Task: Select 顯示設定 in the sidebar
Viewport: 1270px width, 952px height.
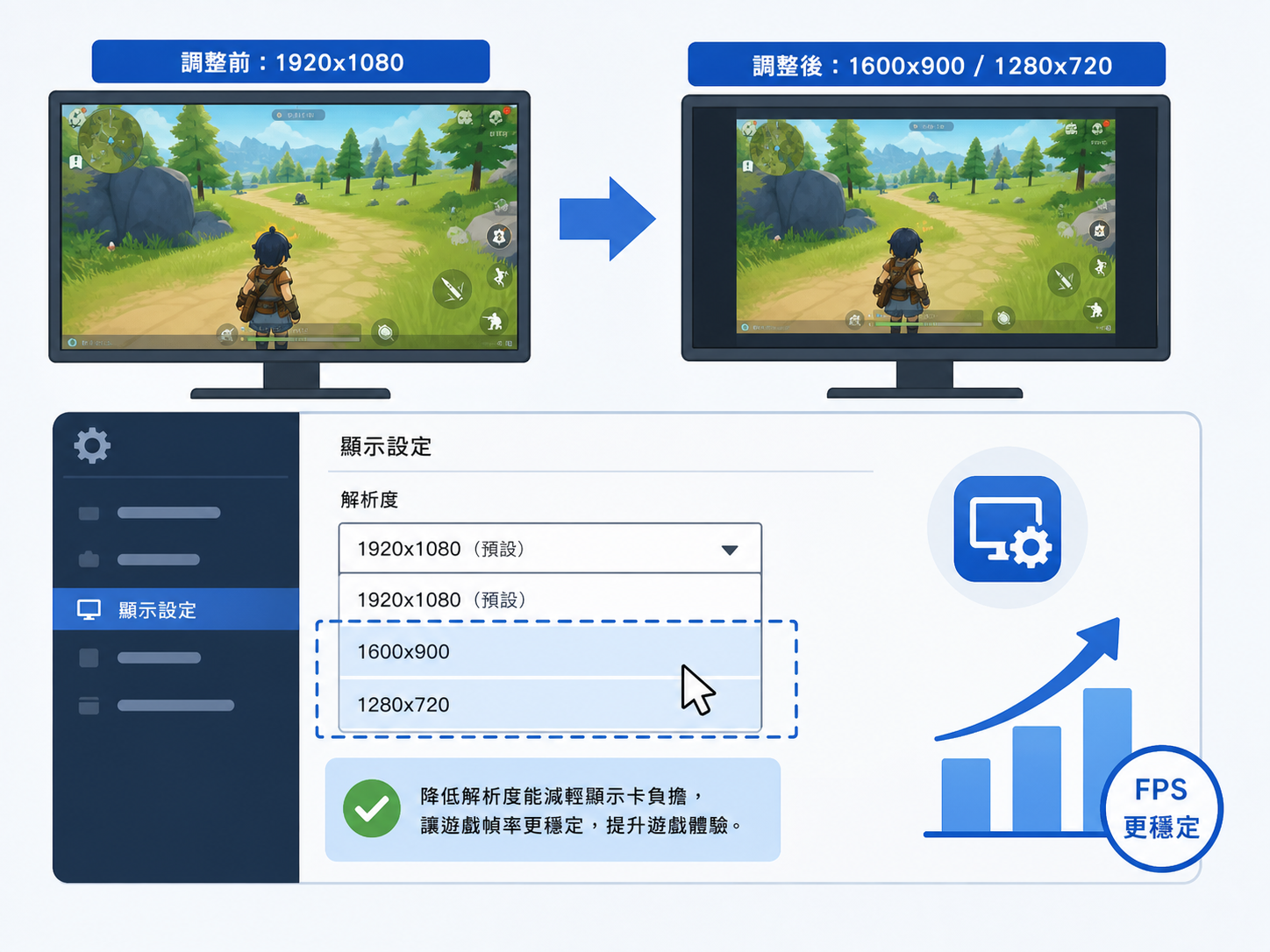Action: [x=176, y=609]
